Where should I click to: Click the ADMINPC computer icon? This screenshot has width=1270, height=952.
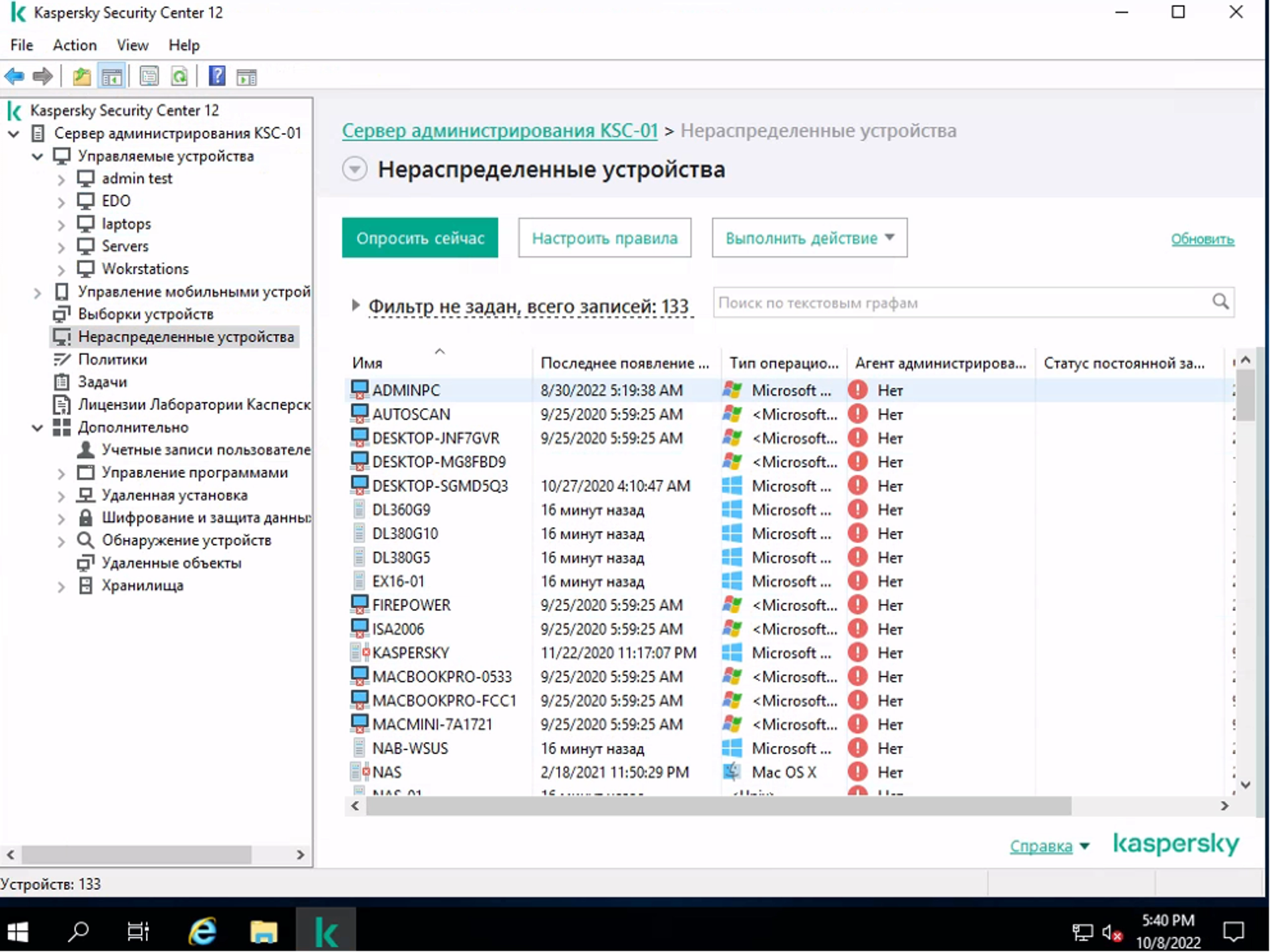[x=359, y=390]
